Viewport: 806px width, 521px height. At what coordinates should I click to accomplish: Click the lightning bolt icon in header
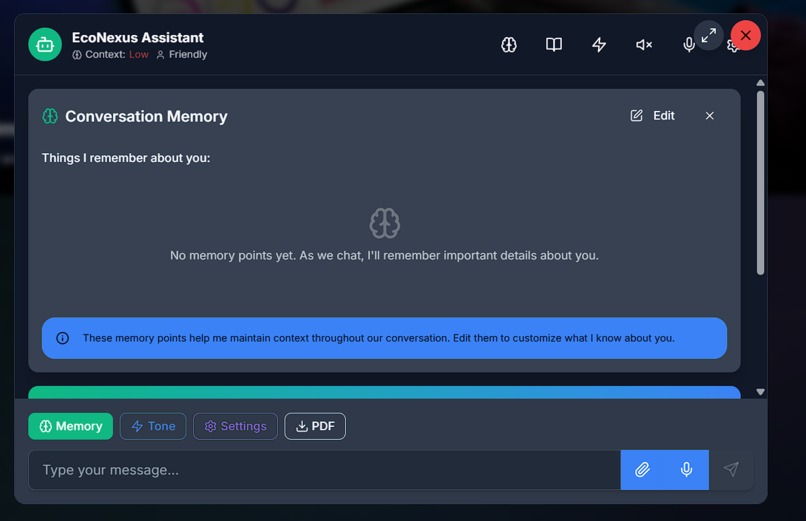tap(599, 45)
